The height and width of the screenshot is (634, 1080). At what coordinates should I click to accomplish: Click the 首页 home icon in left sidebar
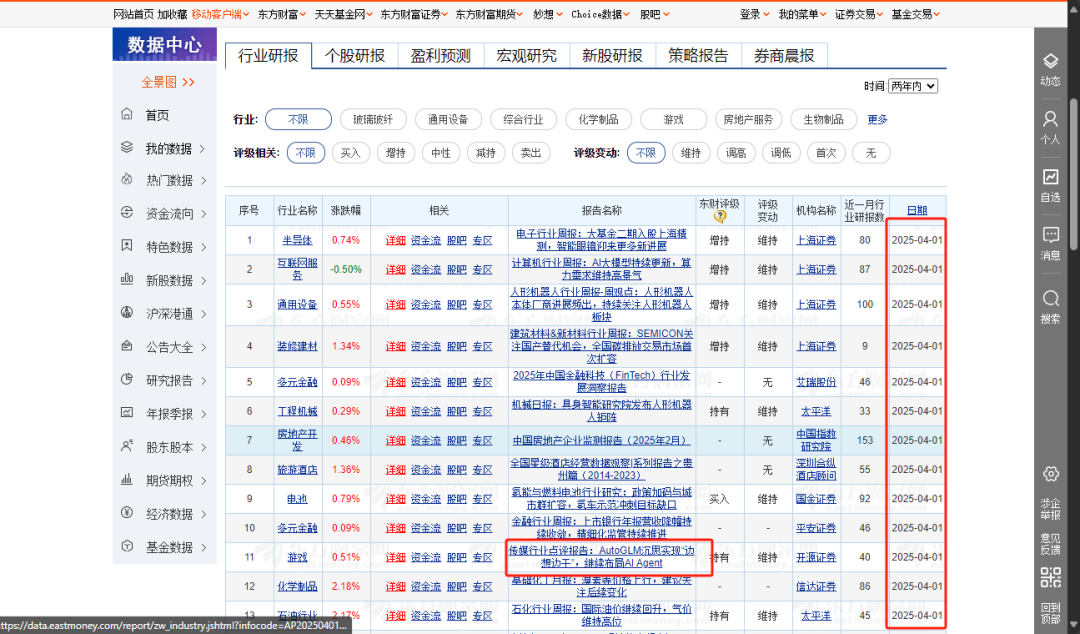pyautogui.click(x=127, y=114)
